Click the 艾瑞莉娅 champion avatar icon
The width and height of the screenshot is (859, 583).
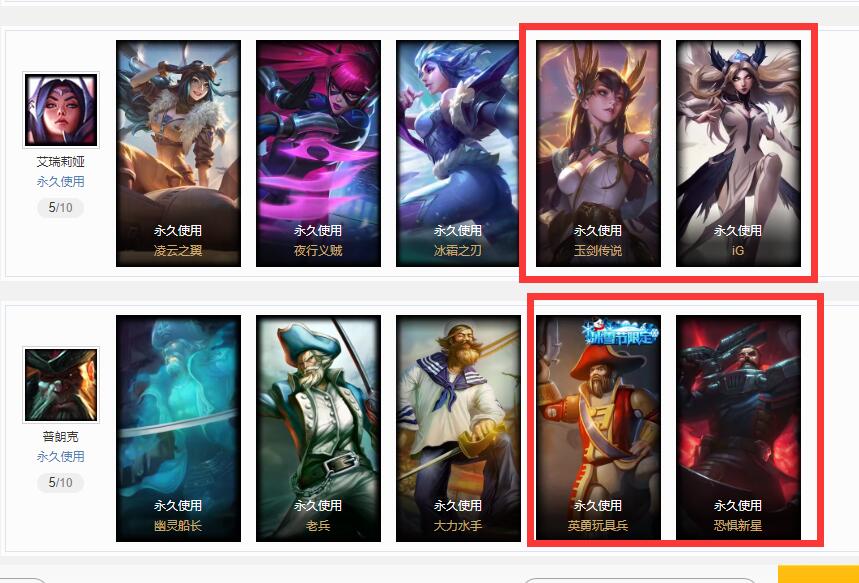[x=61, y=110]
